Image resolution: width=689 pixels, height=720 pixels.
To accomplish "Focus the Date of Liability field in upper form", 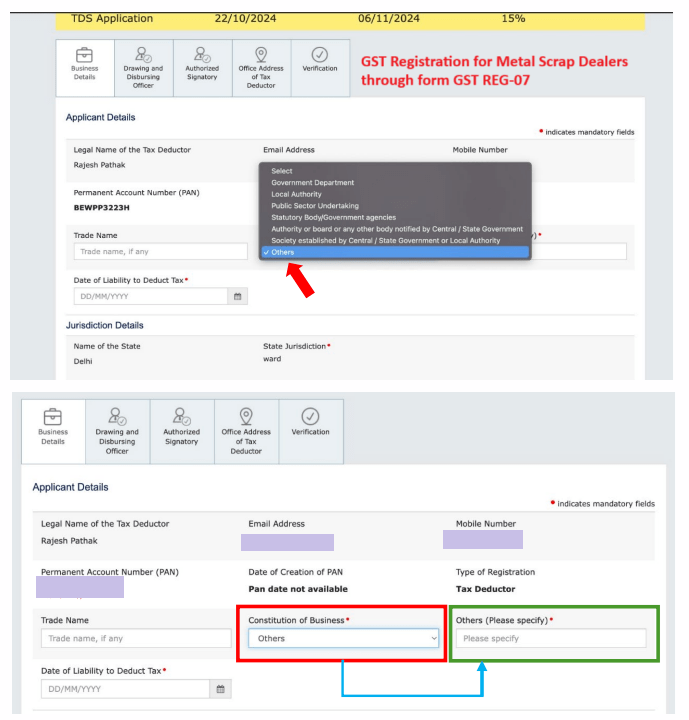I will point(150,296).
